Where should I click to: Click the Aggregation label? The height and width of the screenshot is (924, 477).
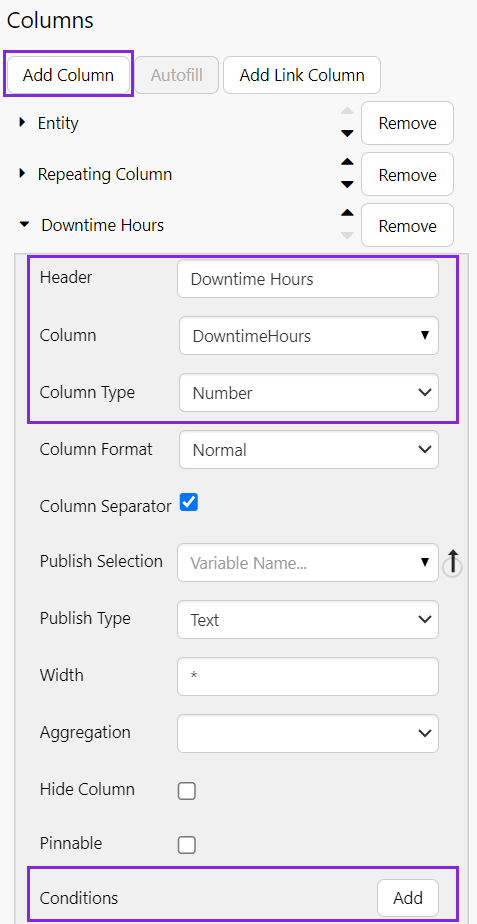tap(85, 732)
